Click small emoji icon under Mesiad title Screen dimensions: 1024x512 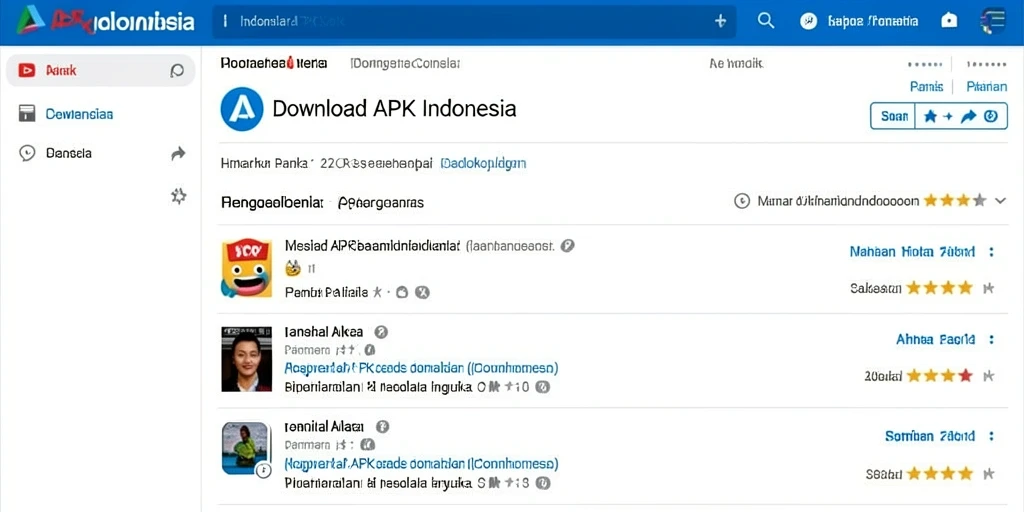click(293, 268)
